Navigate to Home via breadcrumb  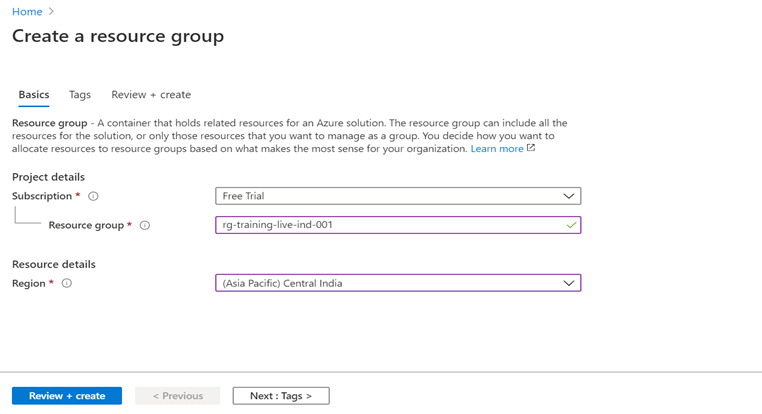[x=27, y=12]
